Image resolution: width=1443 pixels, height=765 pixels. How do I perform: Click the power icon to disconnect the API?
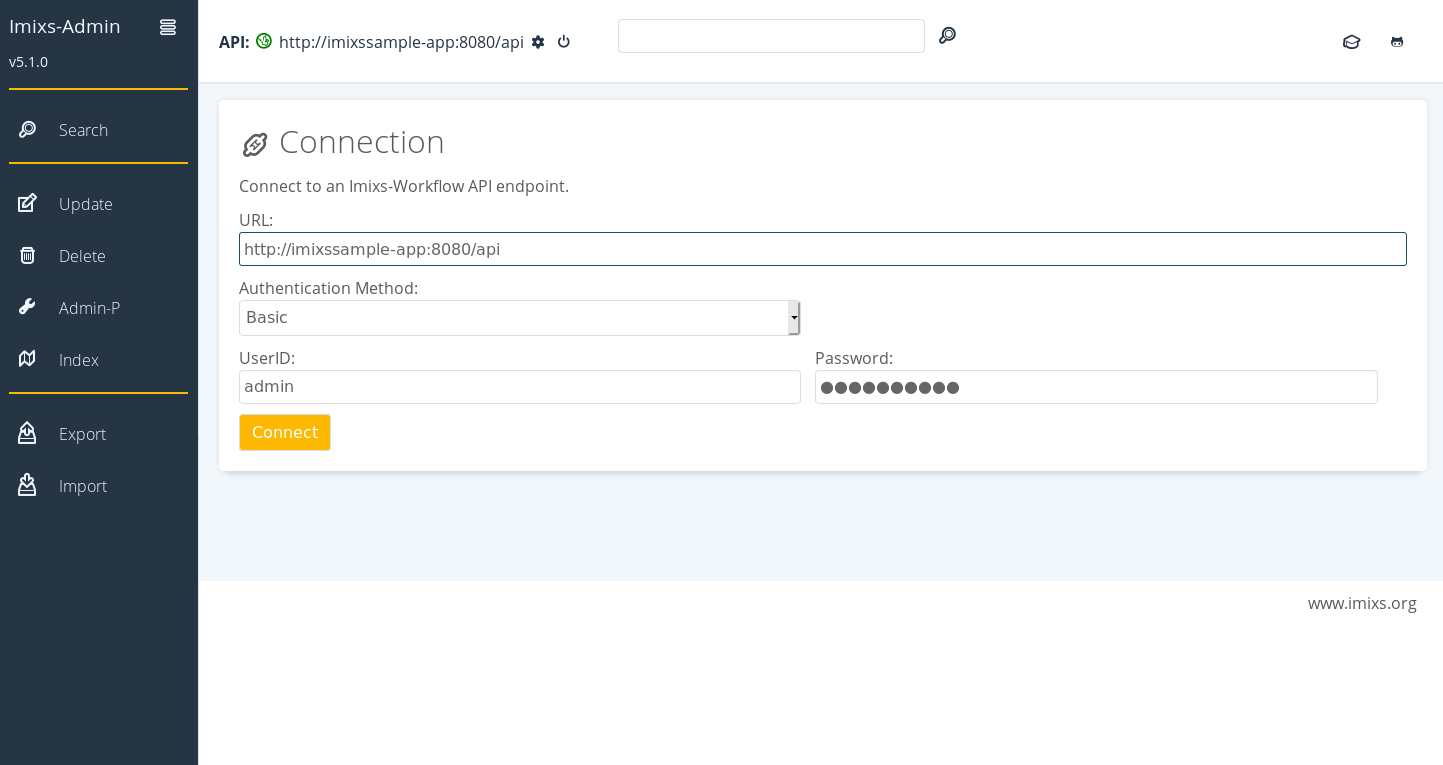564,42
